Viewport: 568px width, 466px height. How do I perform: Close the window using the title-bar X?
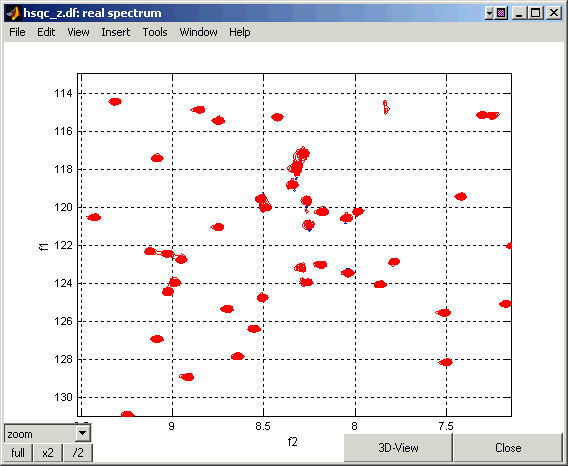(554, 13)
